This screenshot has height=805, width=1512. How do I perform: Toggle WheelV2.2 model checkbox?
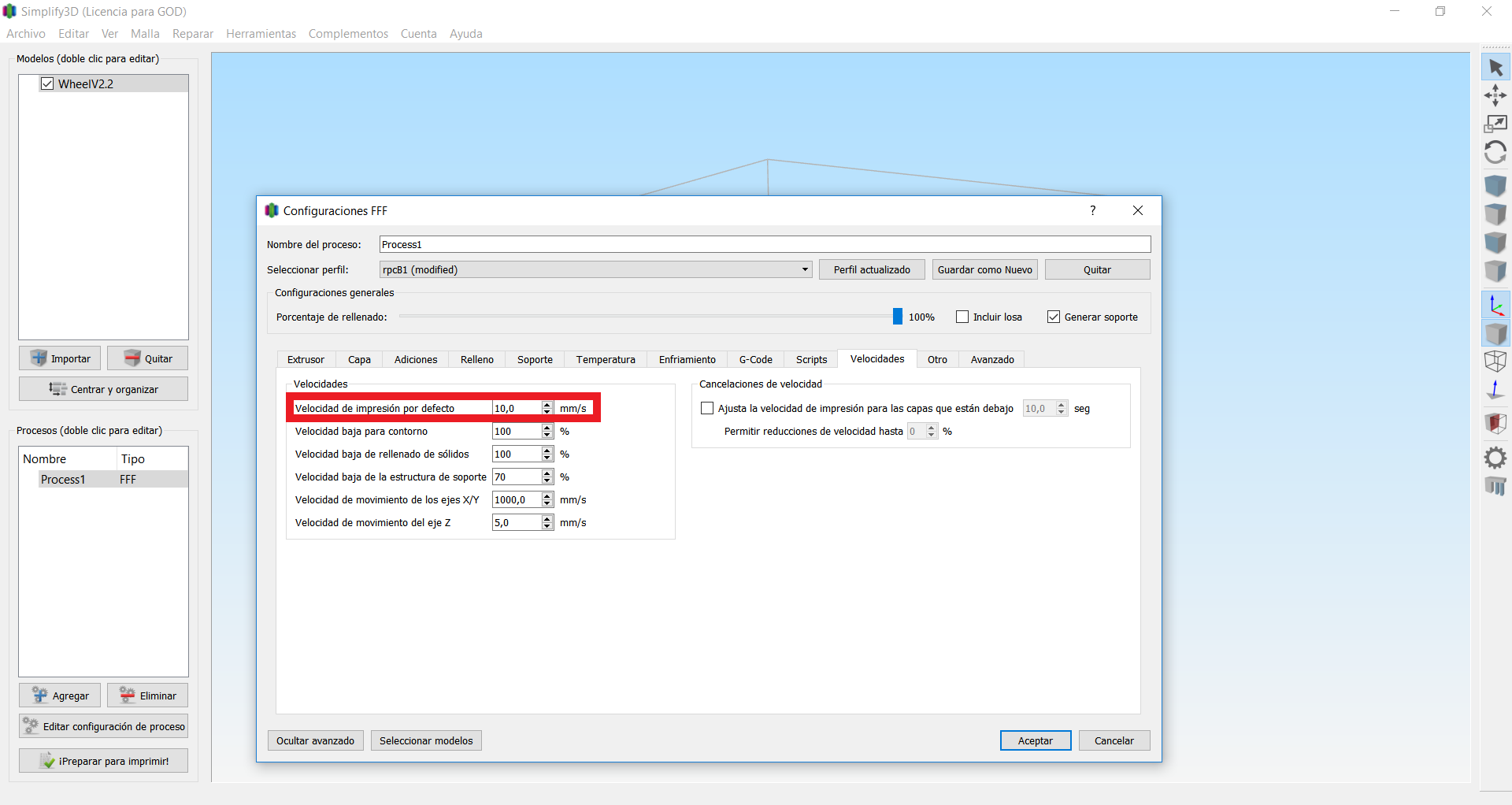tap(47, 83)
